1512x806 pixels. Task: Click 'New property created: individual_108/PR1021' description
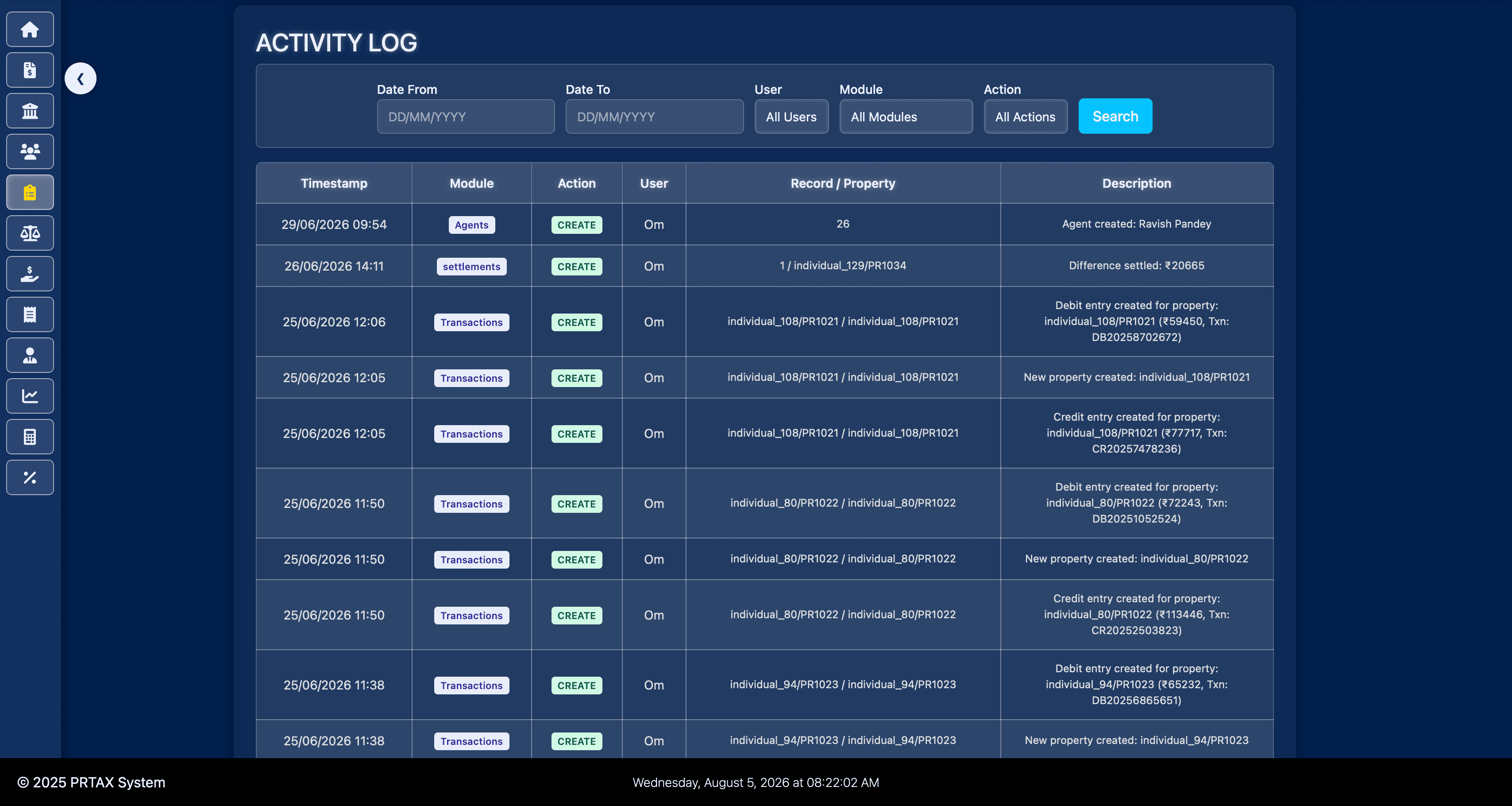click(1136, 377)
